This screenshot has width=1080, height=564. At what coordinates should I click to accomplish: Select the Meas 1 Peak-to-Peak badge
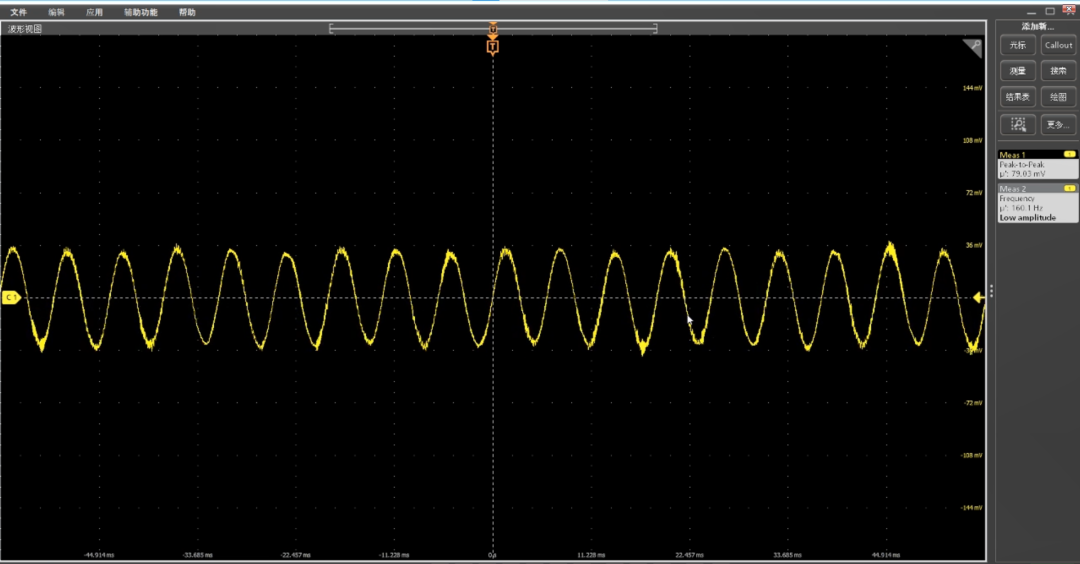click(1037, 165)
